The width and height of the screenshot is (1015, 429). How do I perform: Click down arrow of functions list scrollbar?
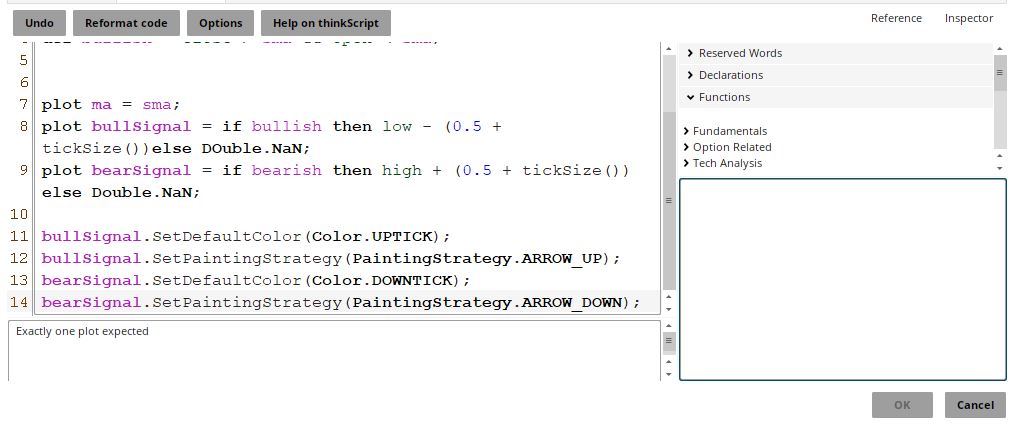coord(1000,168)
